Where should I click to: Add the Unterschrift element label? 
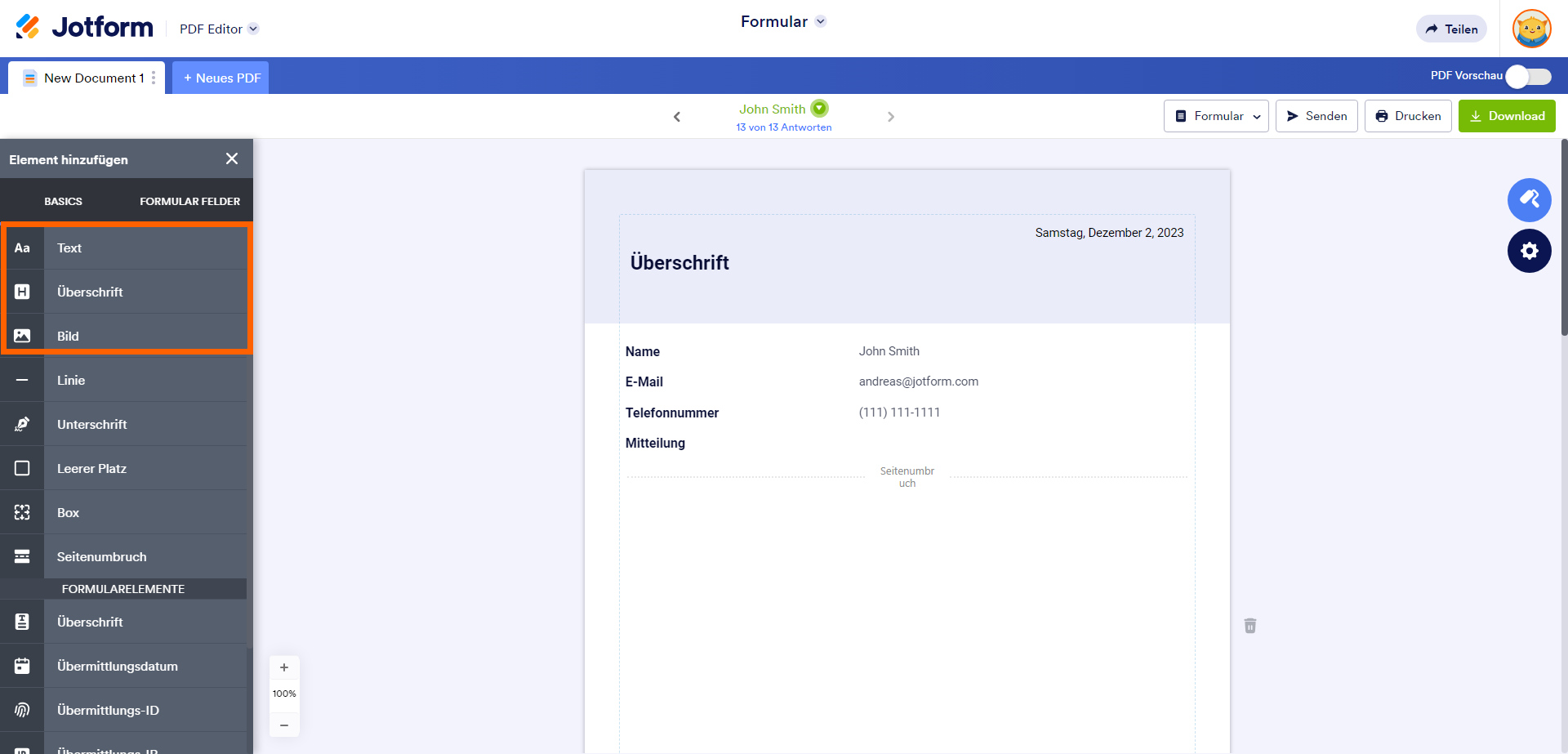coord(92,425)
